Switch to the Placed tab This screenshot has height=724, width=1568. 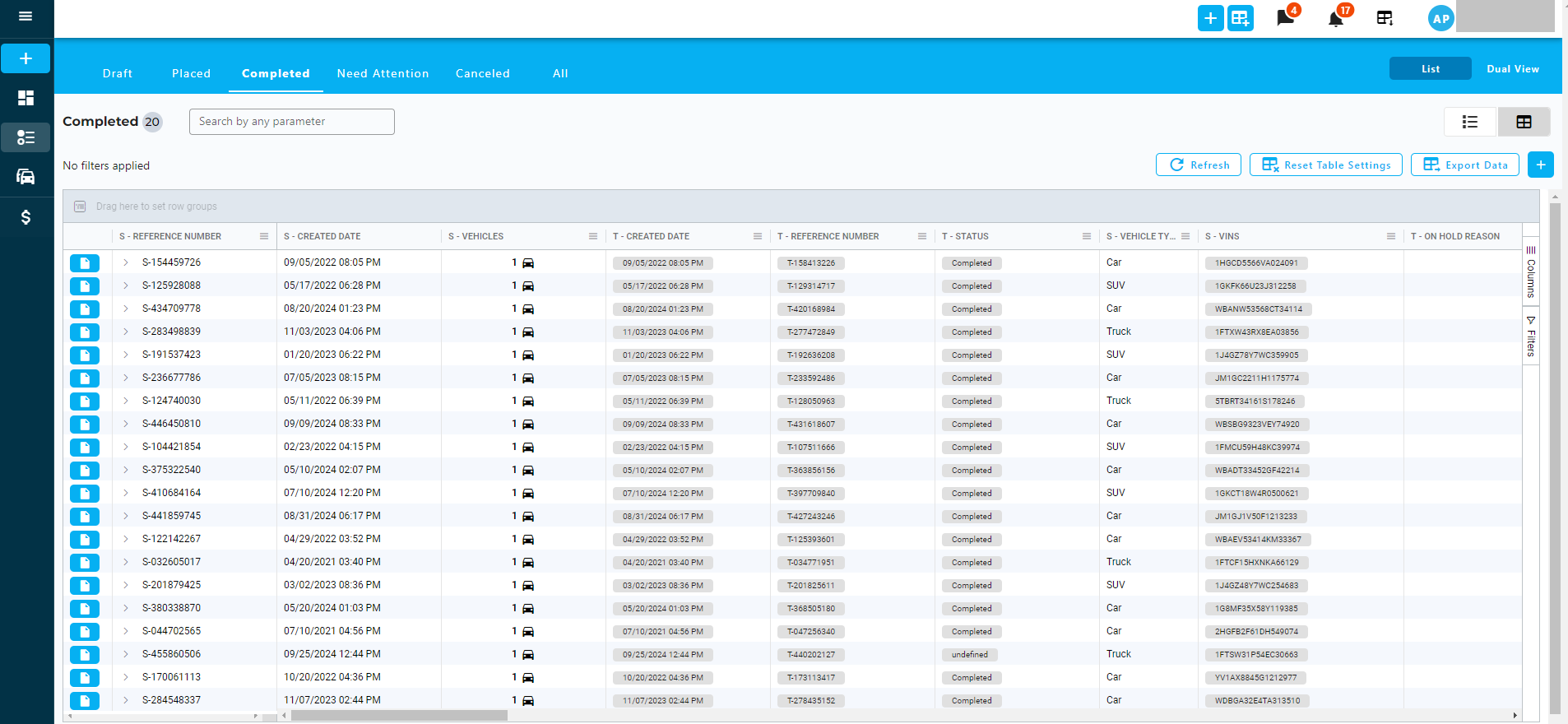pos(191,73)
